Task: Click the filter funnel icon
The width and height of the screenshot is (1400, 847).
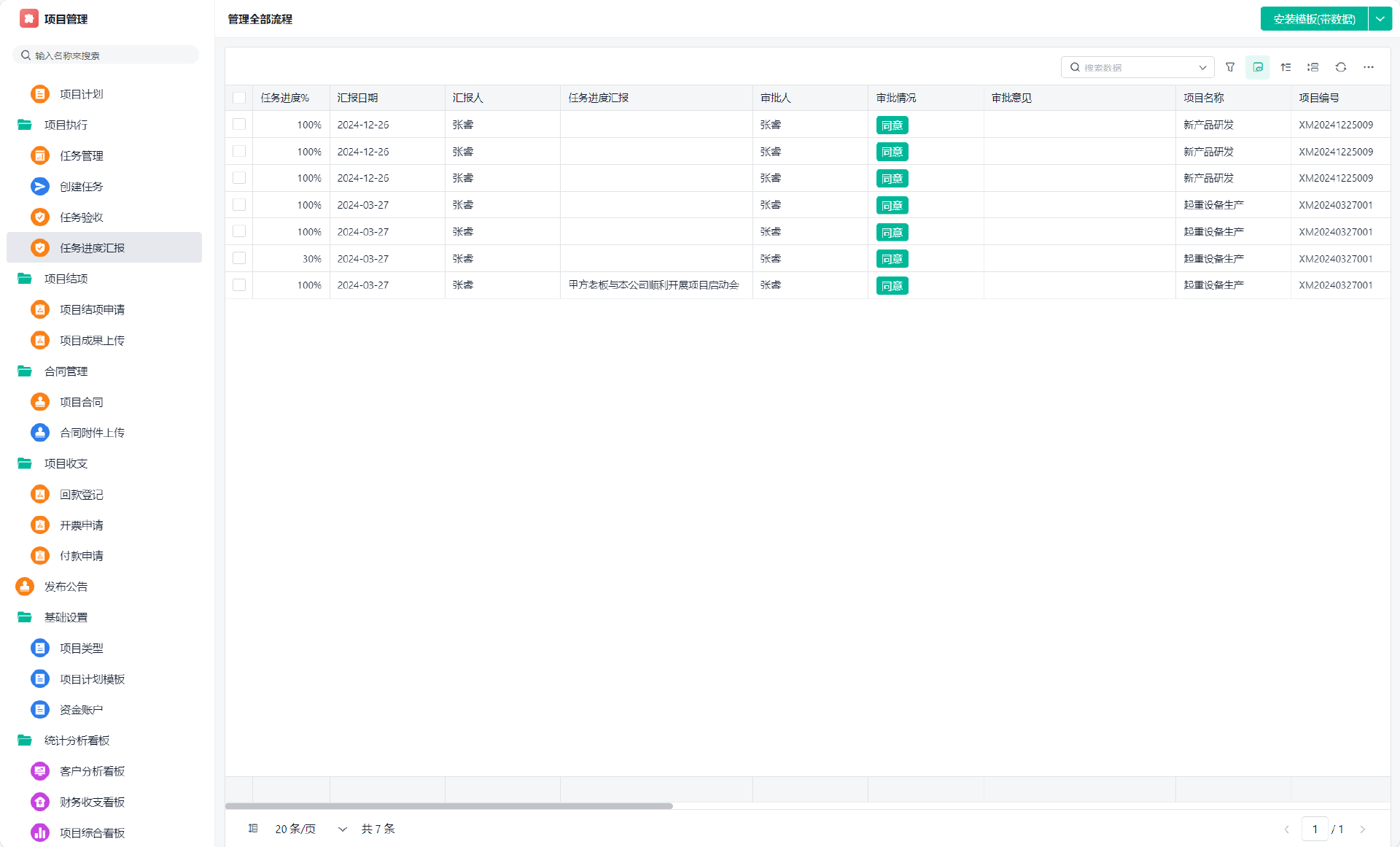Action: click(1230, 67)
